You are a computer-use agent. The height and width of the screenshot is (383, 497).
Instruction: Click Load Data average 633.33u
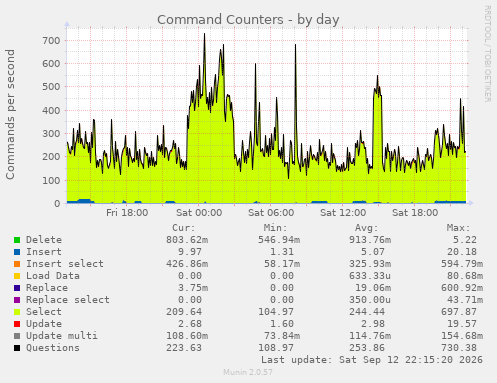(370, 276)
